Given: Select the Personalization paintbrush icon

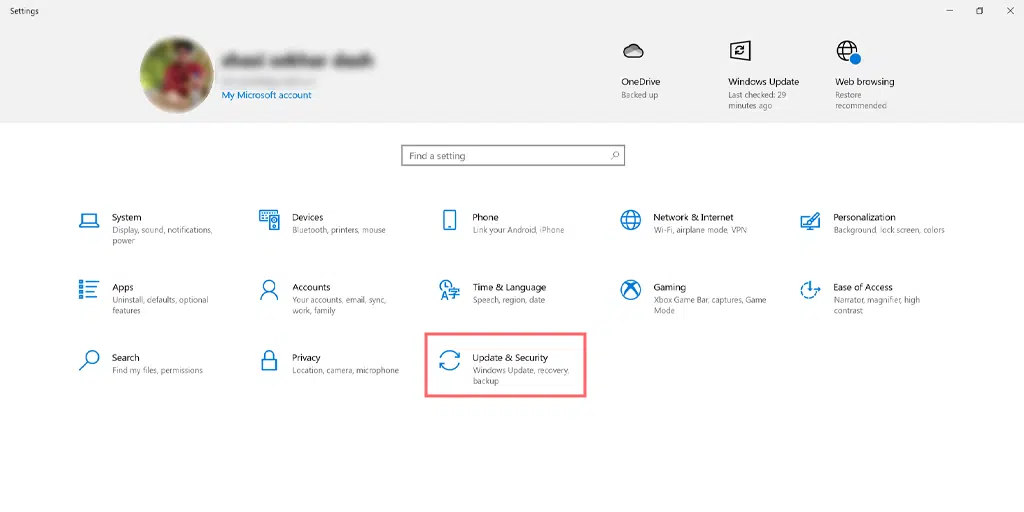Looking at the screenshot, I should click(810, 220).
